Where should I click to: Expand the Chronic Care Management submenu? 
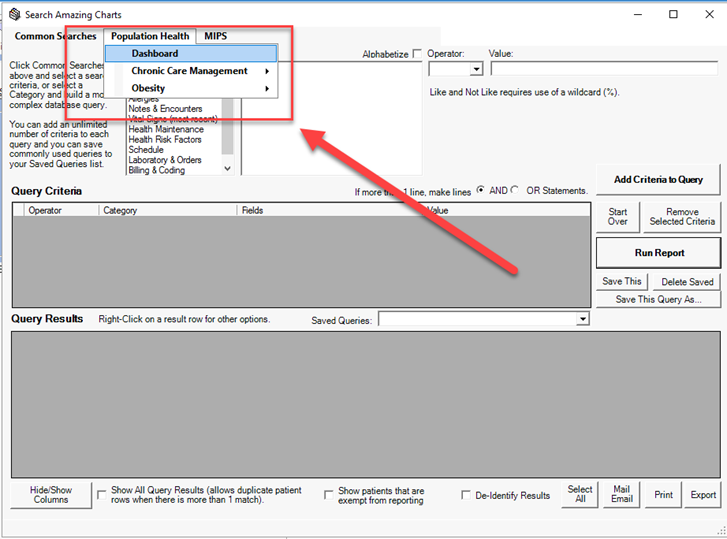click(190, 71)
